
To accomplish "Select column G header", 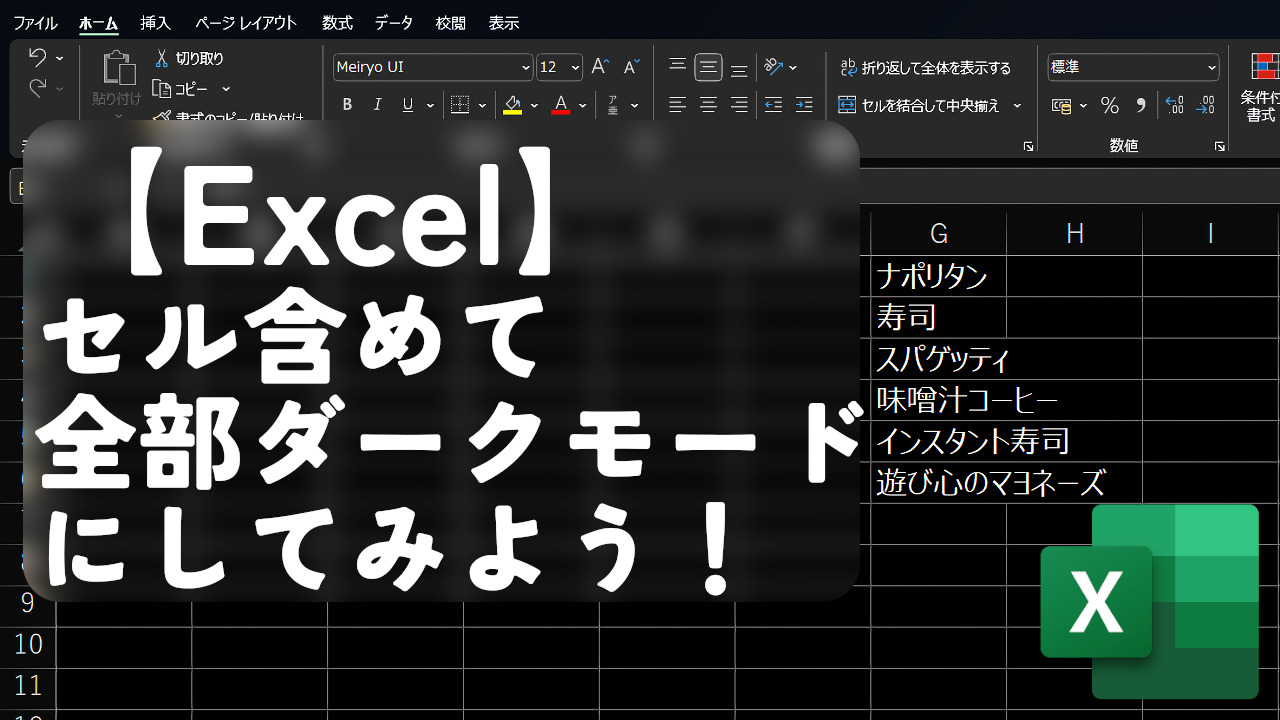I will 938,233.
